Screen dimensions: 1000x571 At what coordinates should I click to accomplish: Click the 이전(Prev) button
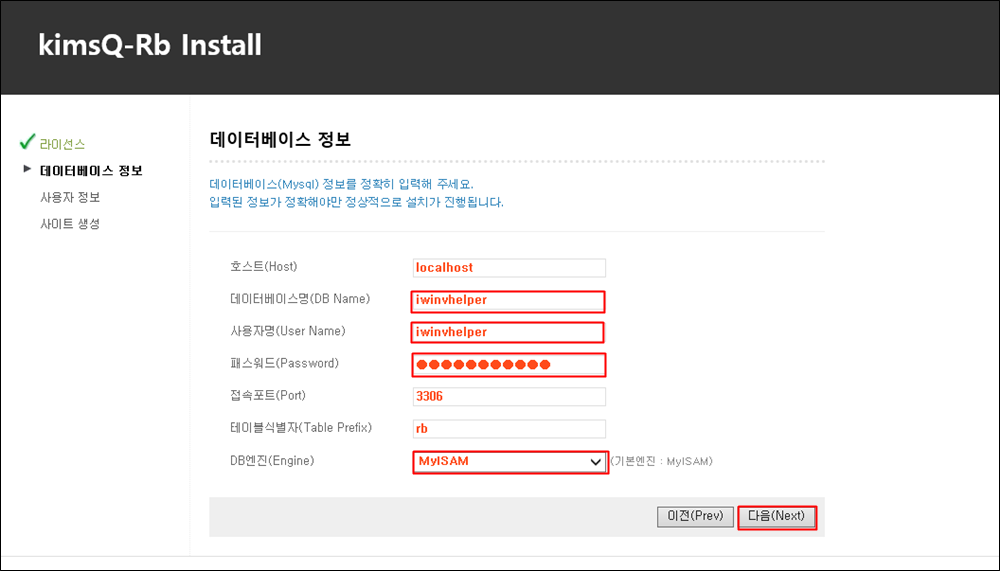(695, 517)
